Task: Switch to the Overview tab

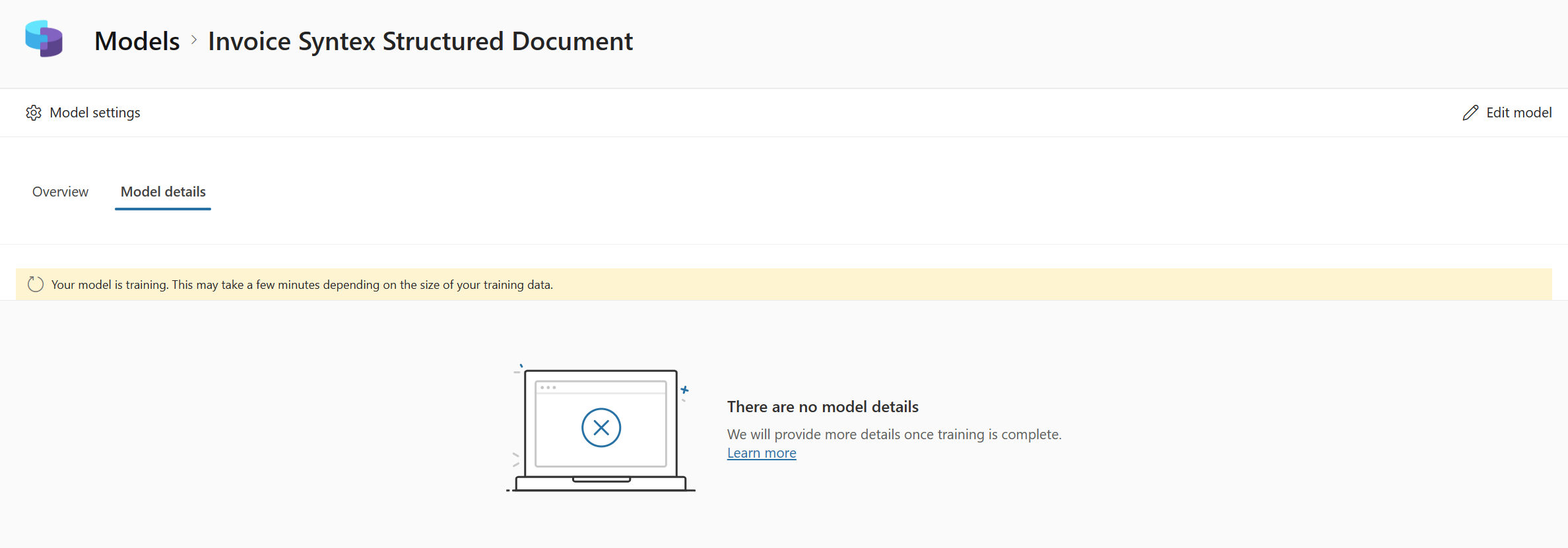Action: click(x=60, y=192)
